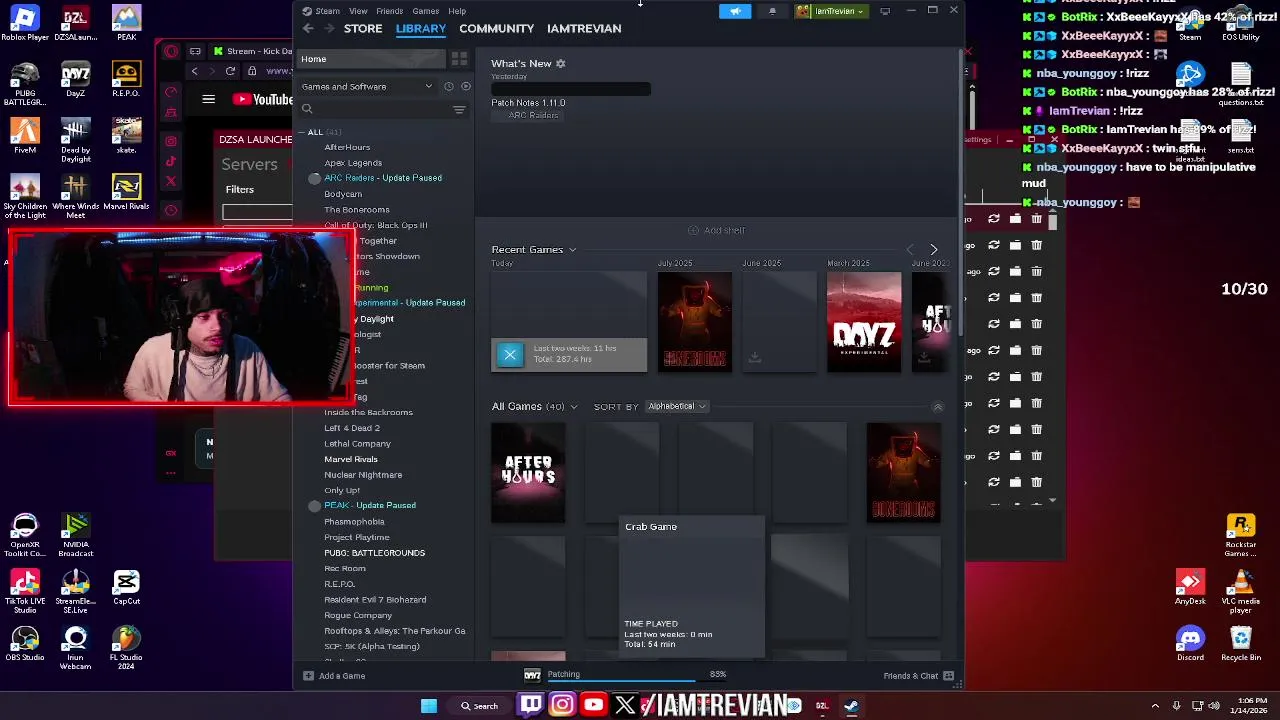Open YouTube hamburger menu in browser

tap(208, 99)
